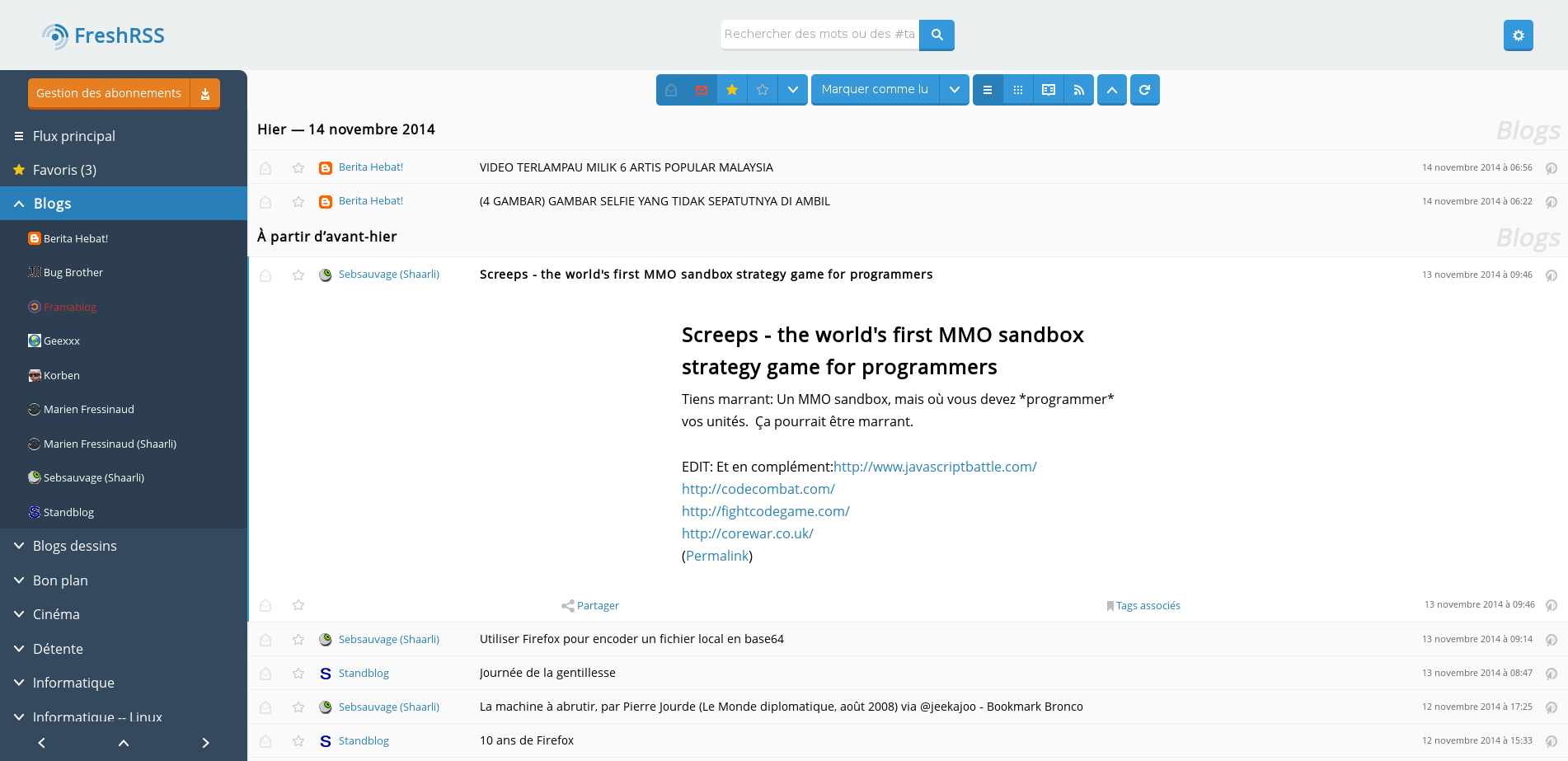Click the search input field
The height and width of the screenshot is (761, 1568).
(819, 35)
